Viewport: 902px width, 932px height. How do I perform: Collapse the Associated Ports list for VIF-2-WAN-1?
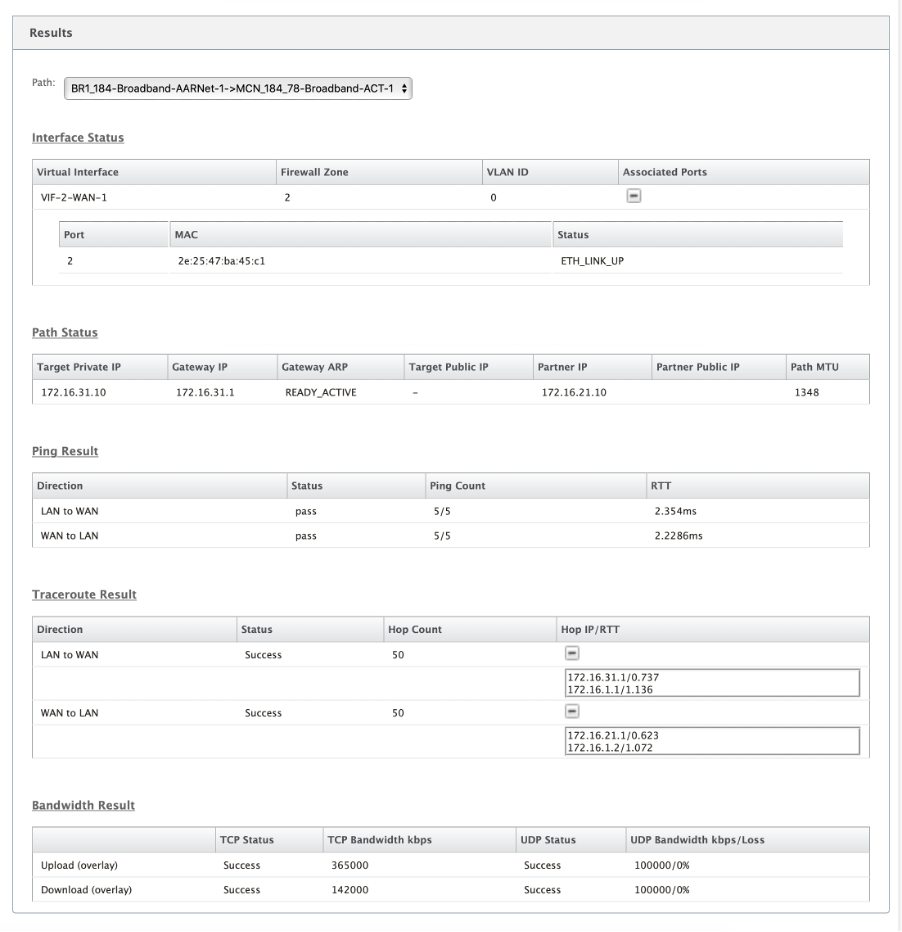point(633,196)
